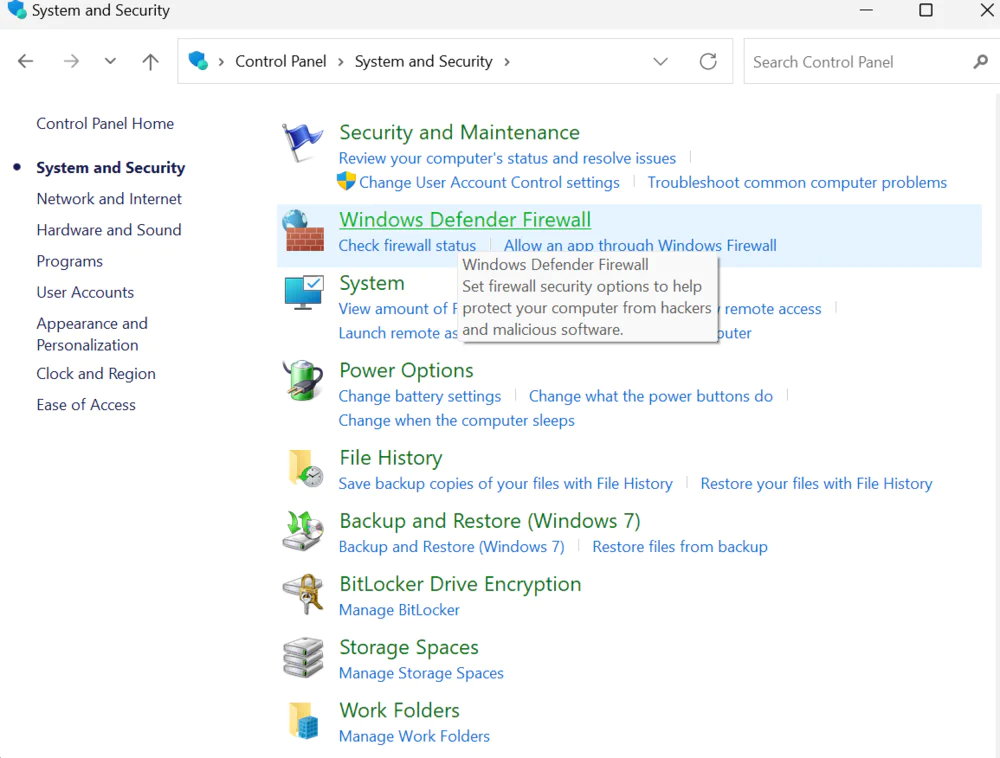
Task: Go up one level with the up arrow
Action: (x=151, y=62)
